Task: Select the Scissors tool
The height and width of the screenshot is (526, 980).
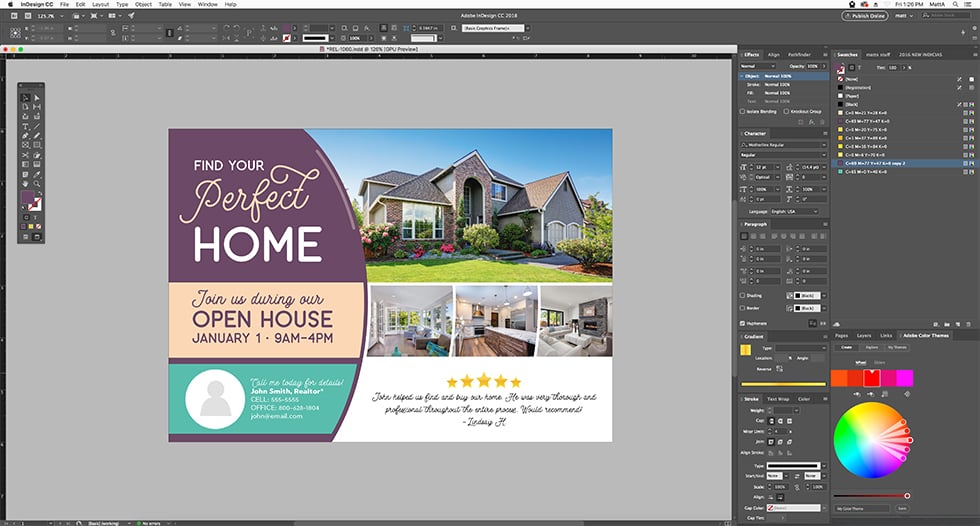Action: tap(26, 155)
